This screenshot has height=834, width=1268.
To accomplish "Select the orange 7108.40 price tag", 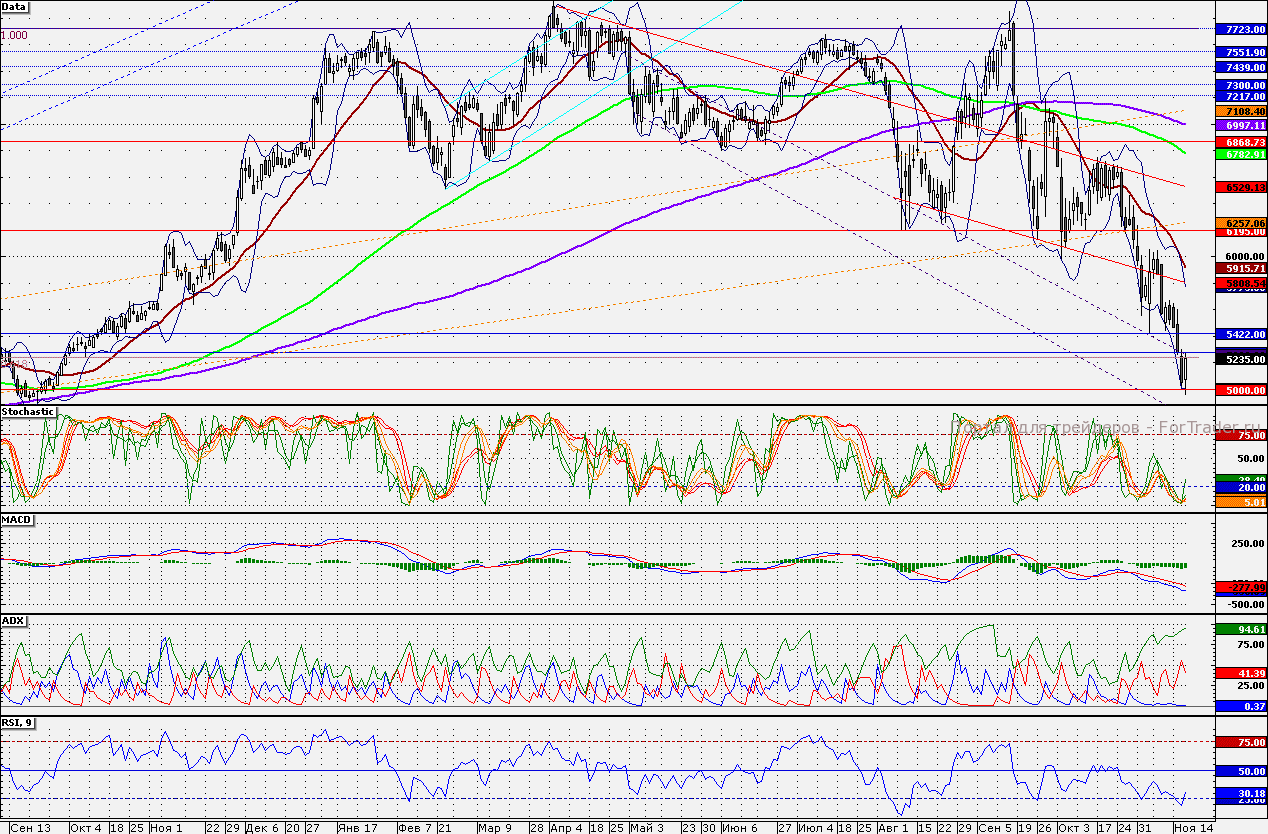I will point(1239,111).
